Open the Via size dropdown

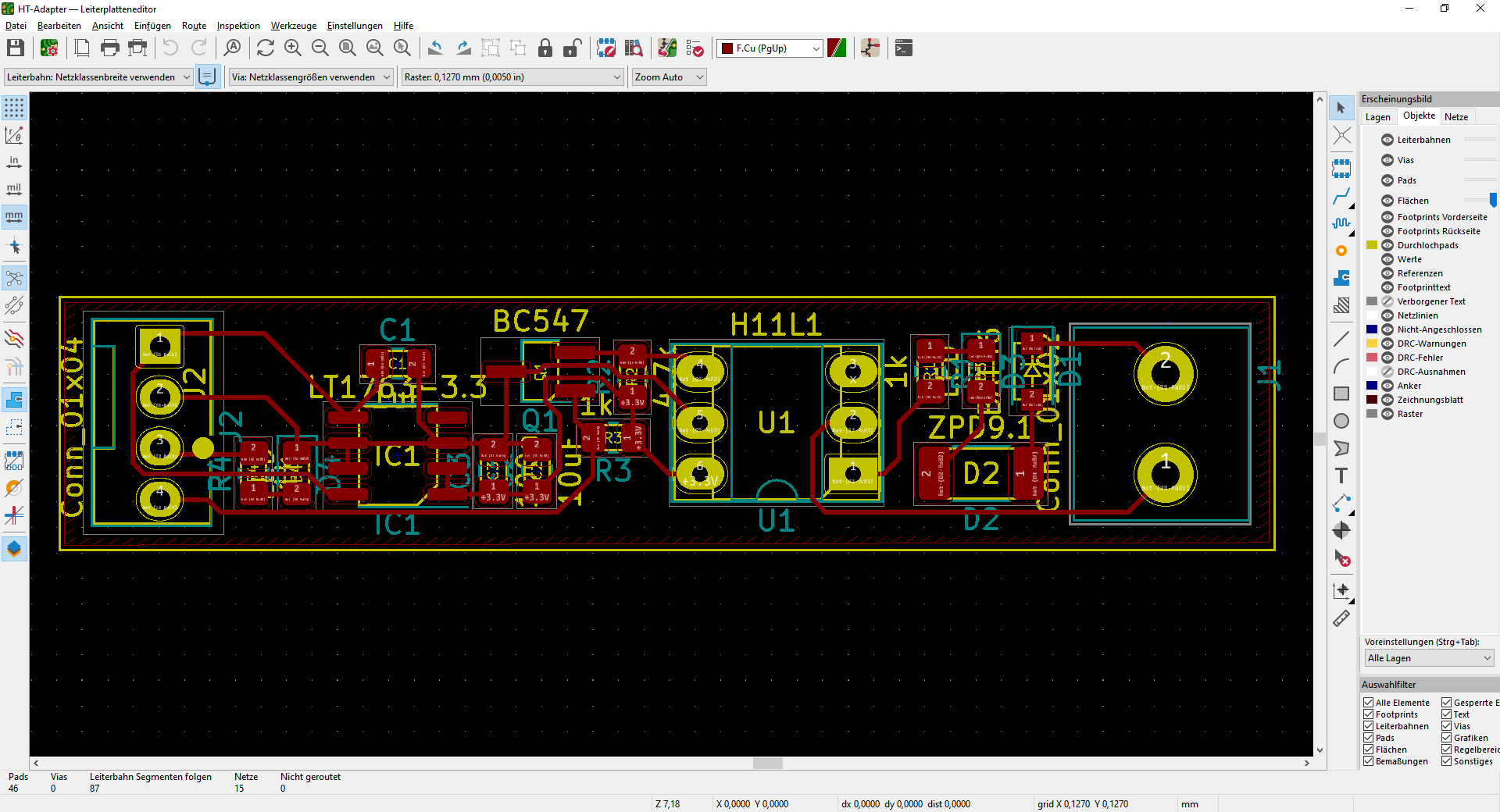pos(310,77)
